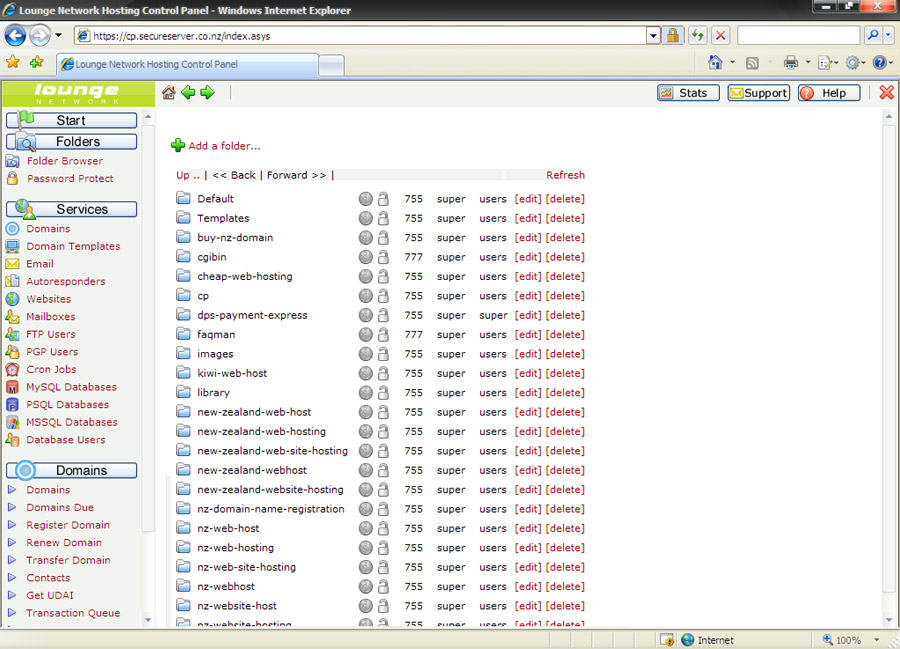This screenshot has height=649, width=900.
Task: Open the zoom level dropdown in status bar
Action: tap(876, 640)
